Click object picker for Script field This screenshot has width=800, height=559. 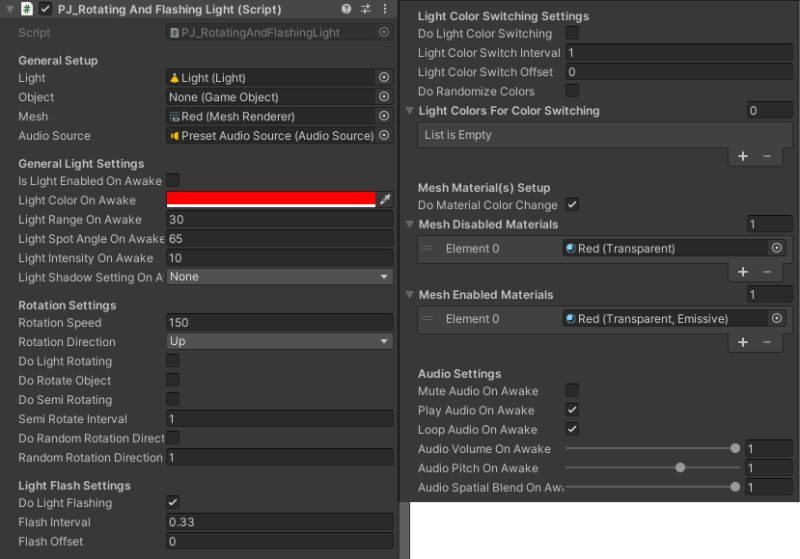(x=384, y=32)
